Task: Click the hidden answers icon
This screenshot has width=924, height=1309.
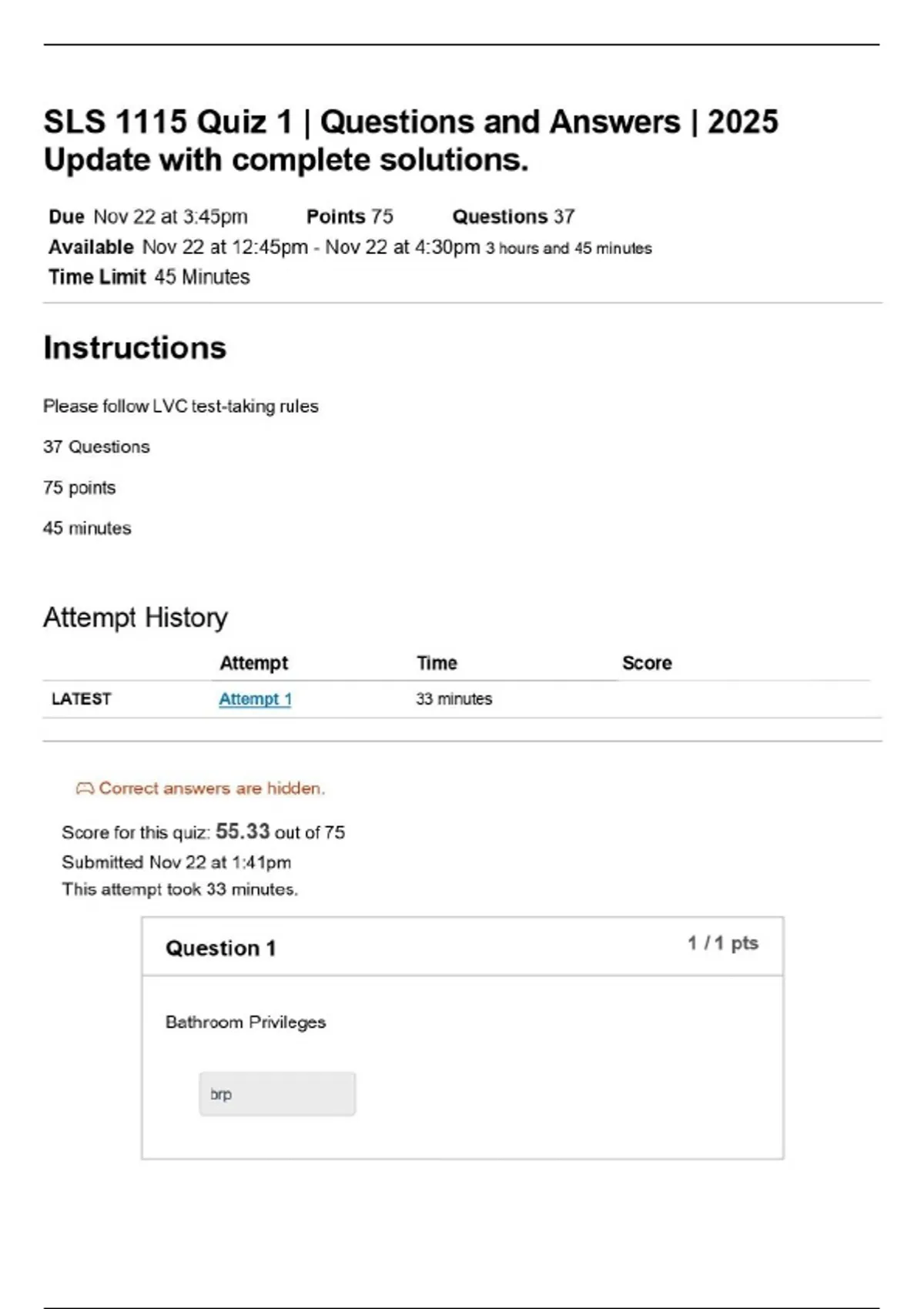Action: [x=85, y=788]
